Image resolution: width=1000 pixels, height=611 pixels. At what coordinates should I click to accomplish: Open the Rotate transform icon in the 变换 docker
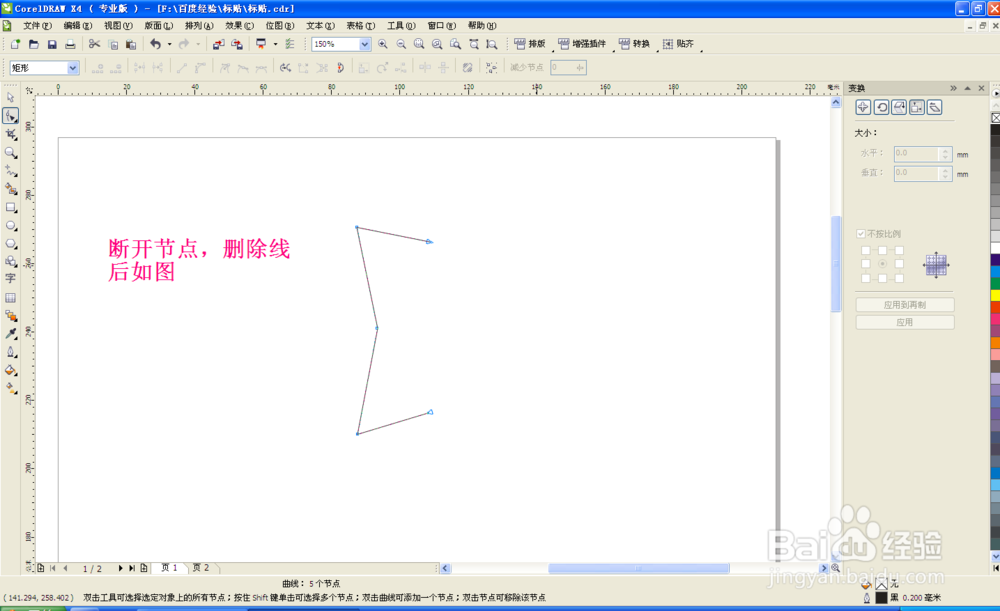coord(881,106)
